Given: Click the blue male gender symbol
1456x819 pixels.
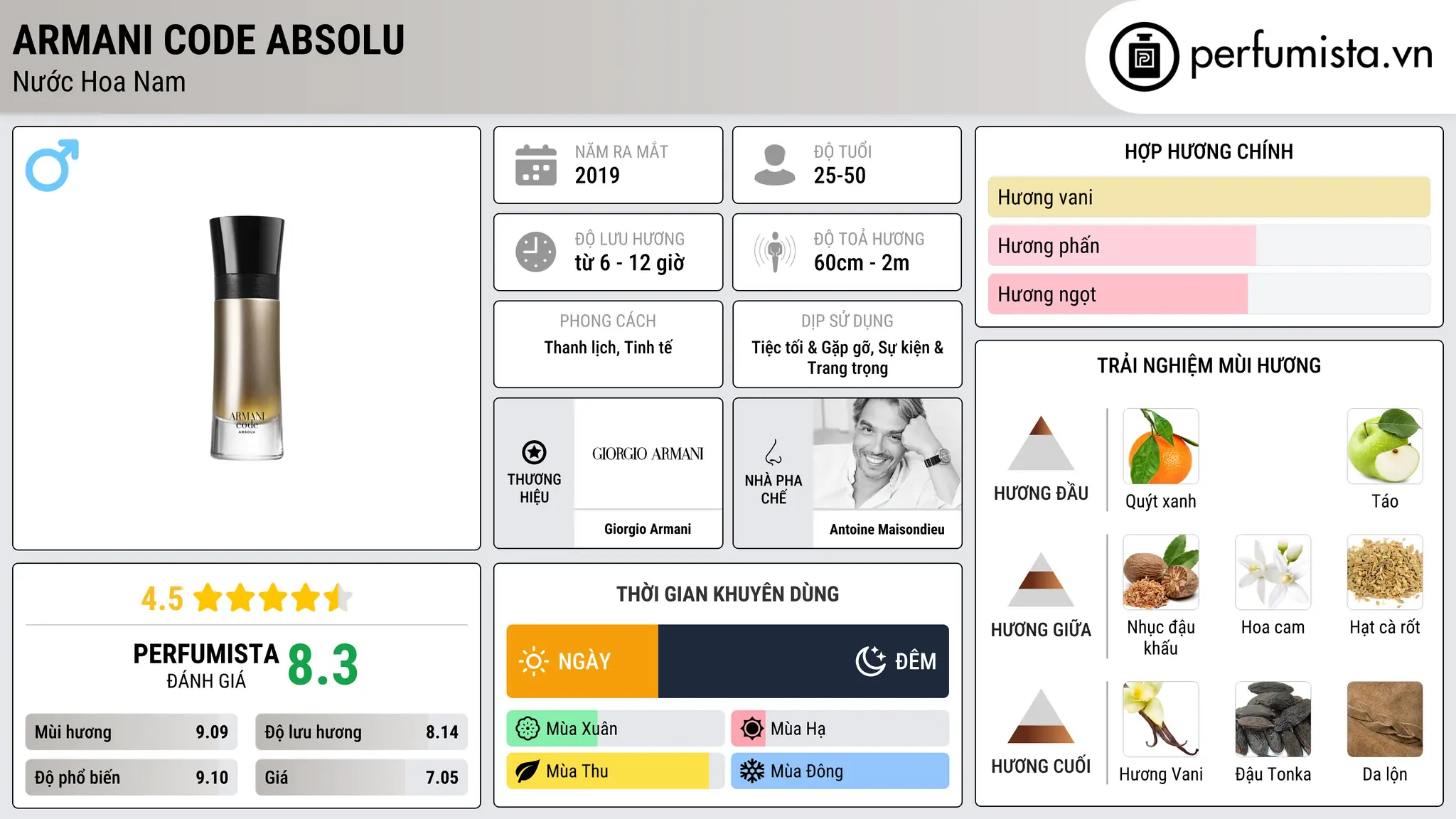Looking at the screenshot, I should tap(52, 166).
